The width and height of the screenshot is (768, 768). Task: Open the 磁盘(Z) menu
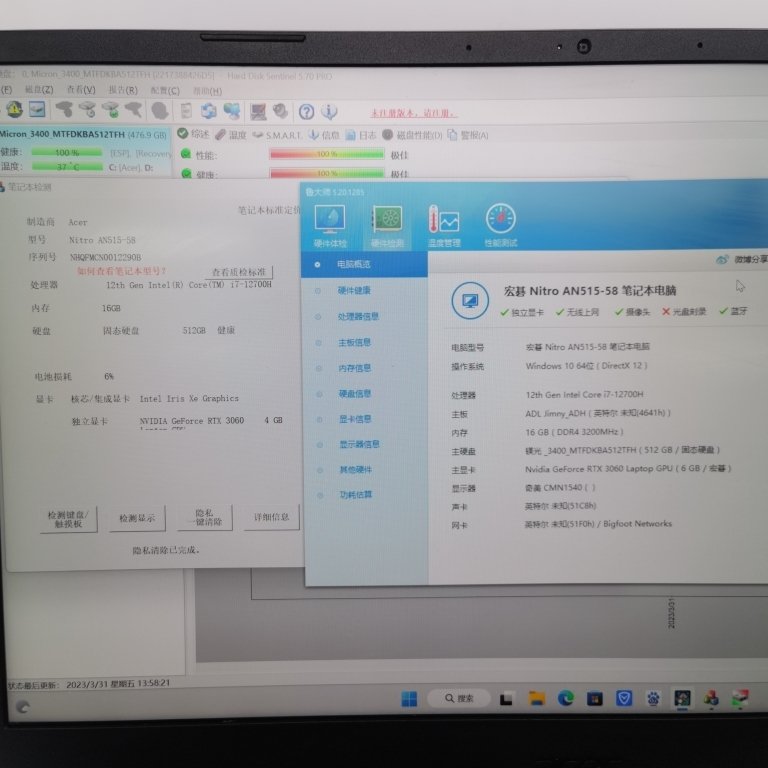pyautogui.click(x=39, y=90)
